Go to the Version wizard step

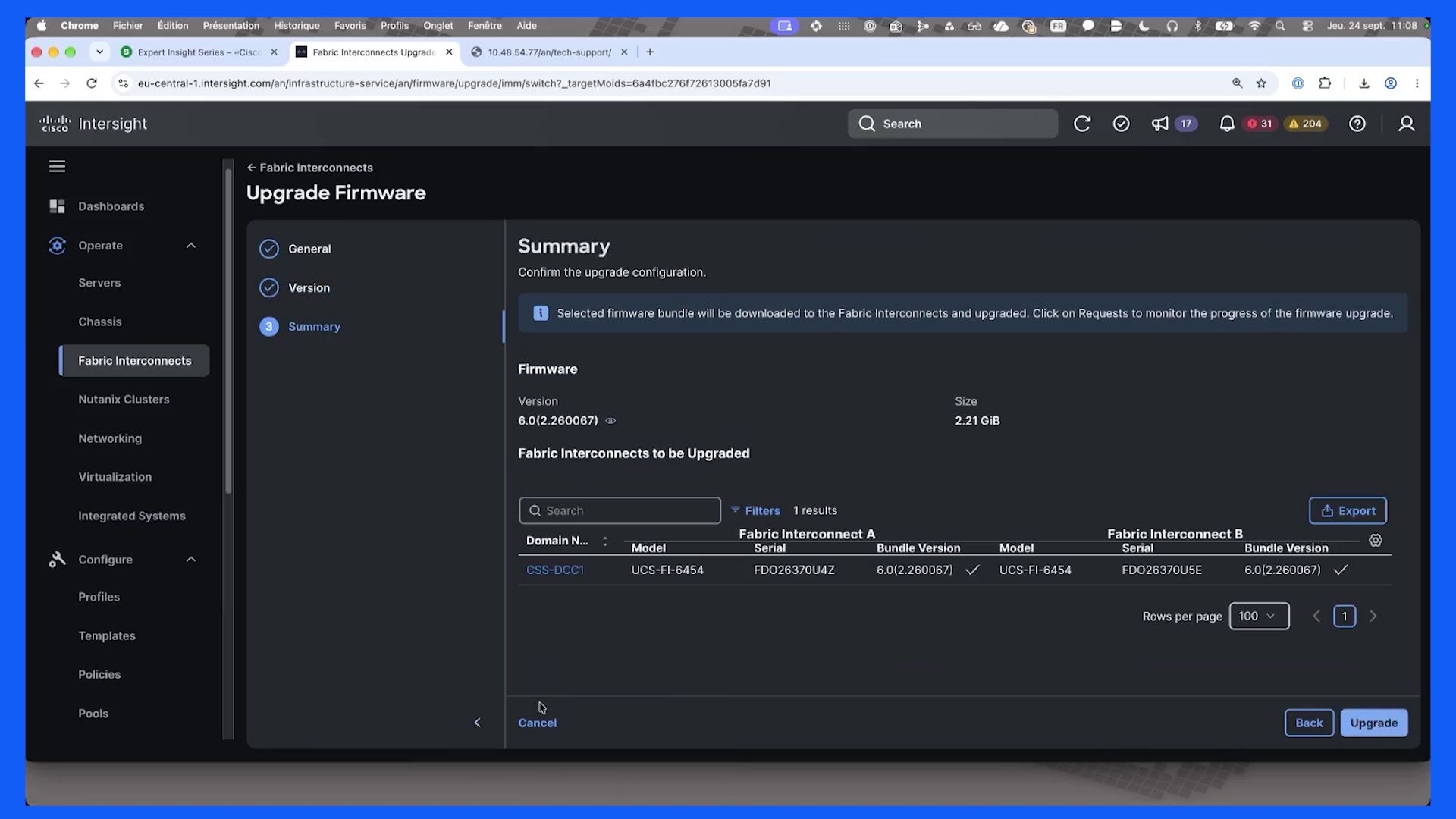[x=295, y=288]
